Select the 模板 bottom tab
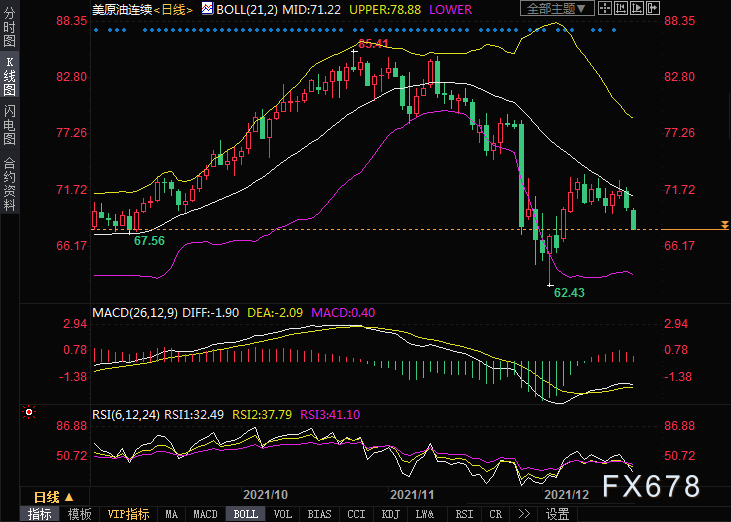731x522 pixels. click(80, 514)
